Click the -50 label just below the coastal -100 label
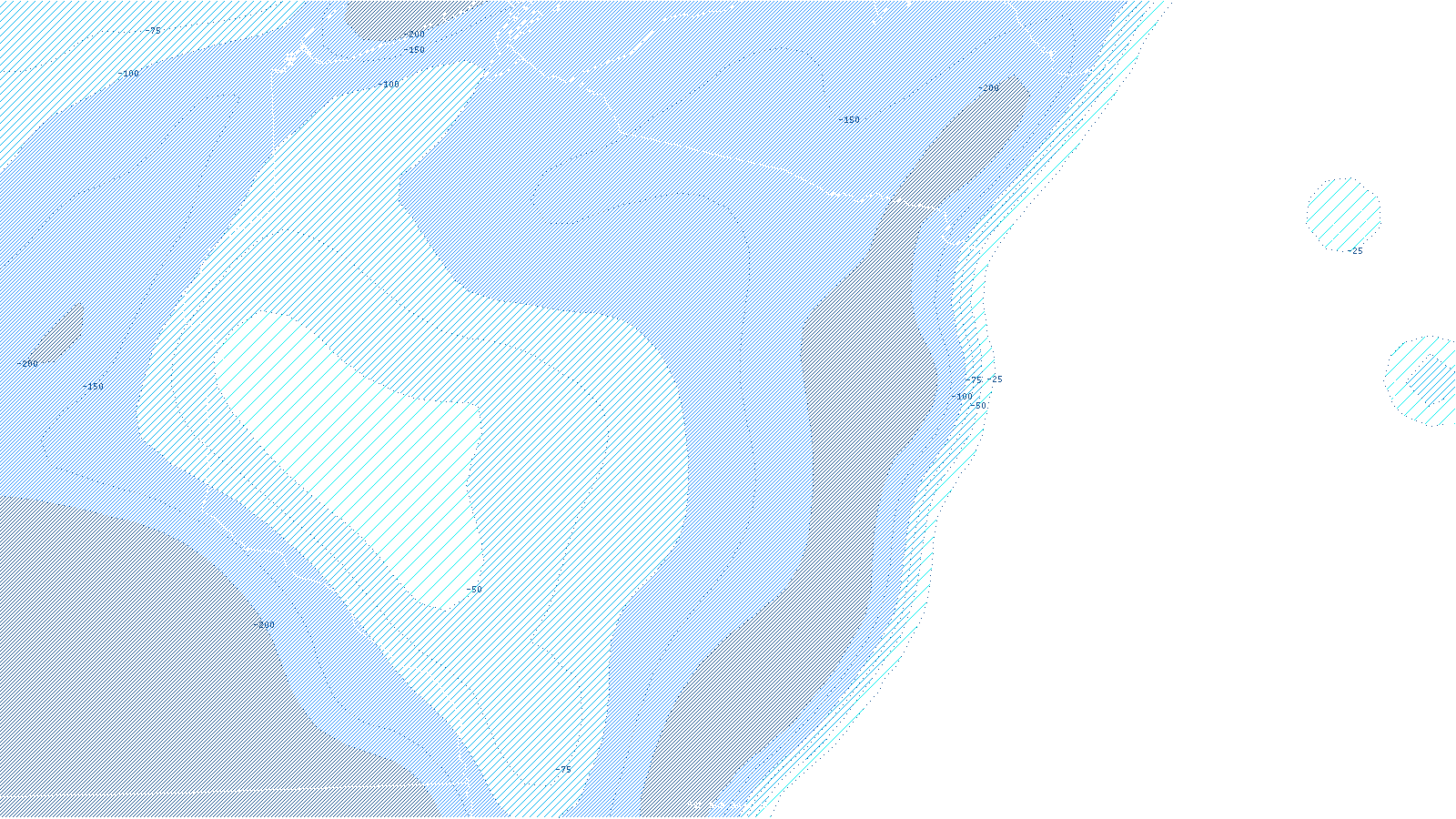The width and height of the screenshot is (1456, 819). click(x=978, y=406)
